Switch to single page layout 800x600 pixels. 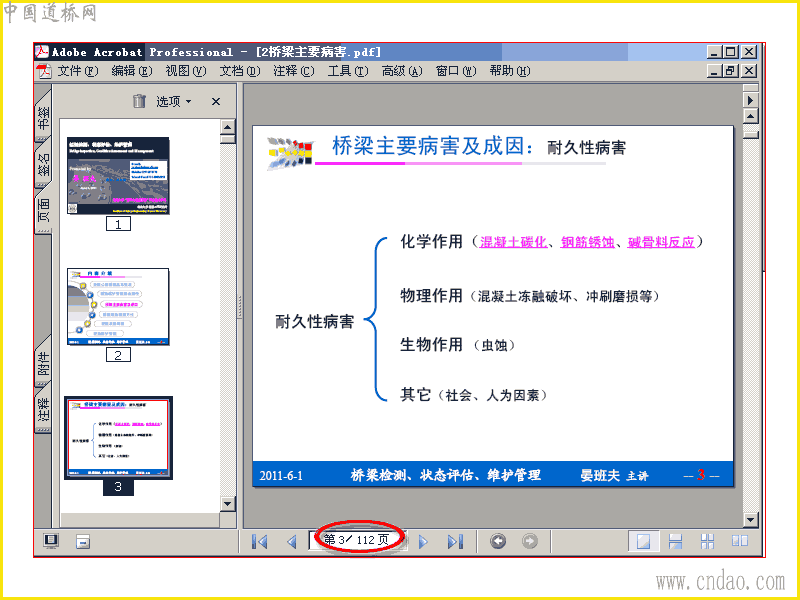pos(643,541)
